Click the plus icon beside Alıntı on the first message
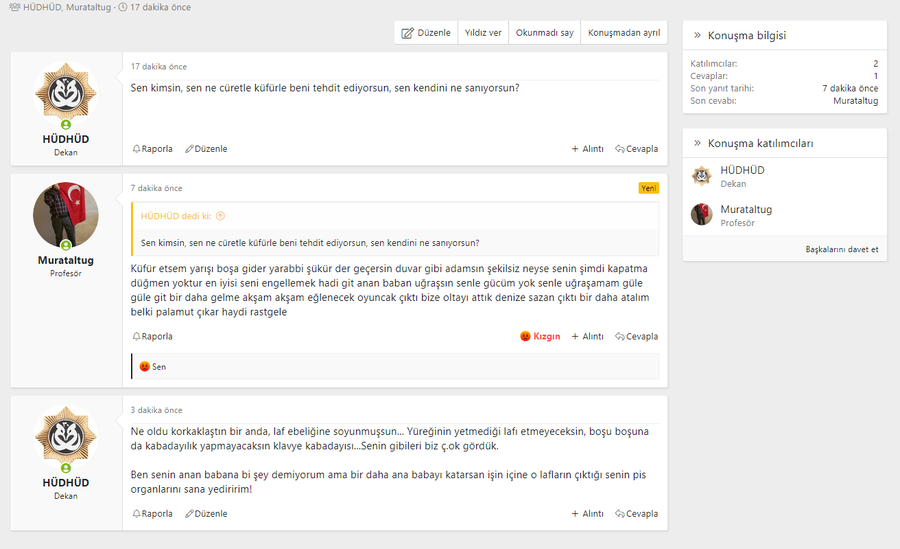900x549 pixels. click(575, 149)
